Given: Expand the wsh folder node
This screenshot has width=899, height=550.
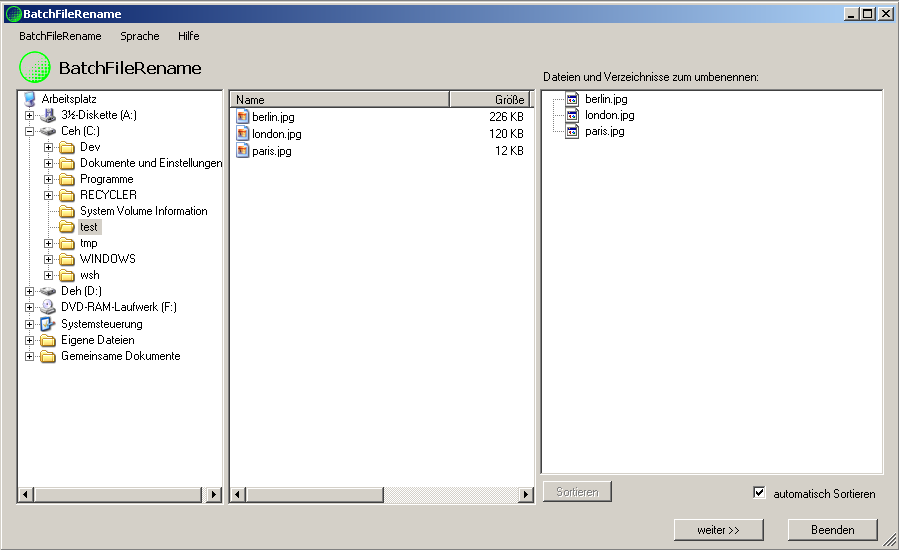Looking at the screenshot, I should click(49, 275).
